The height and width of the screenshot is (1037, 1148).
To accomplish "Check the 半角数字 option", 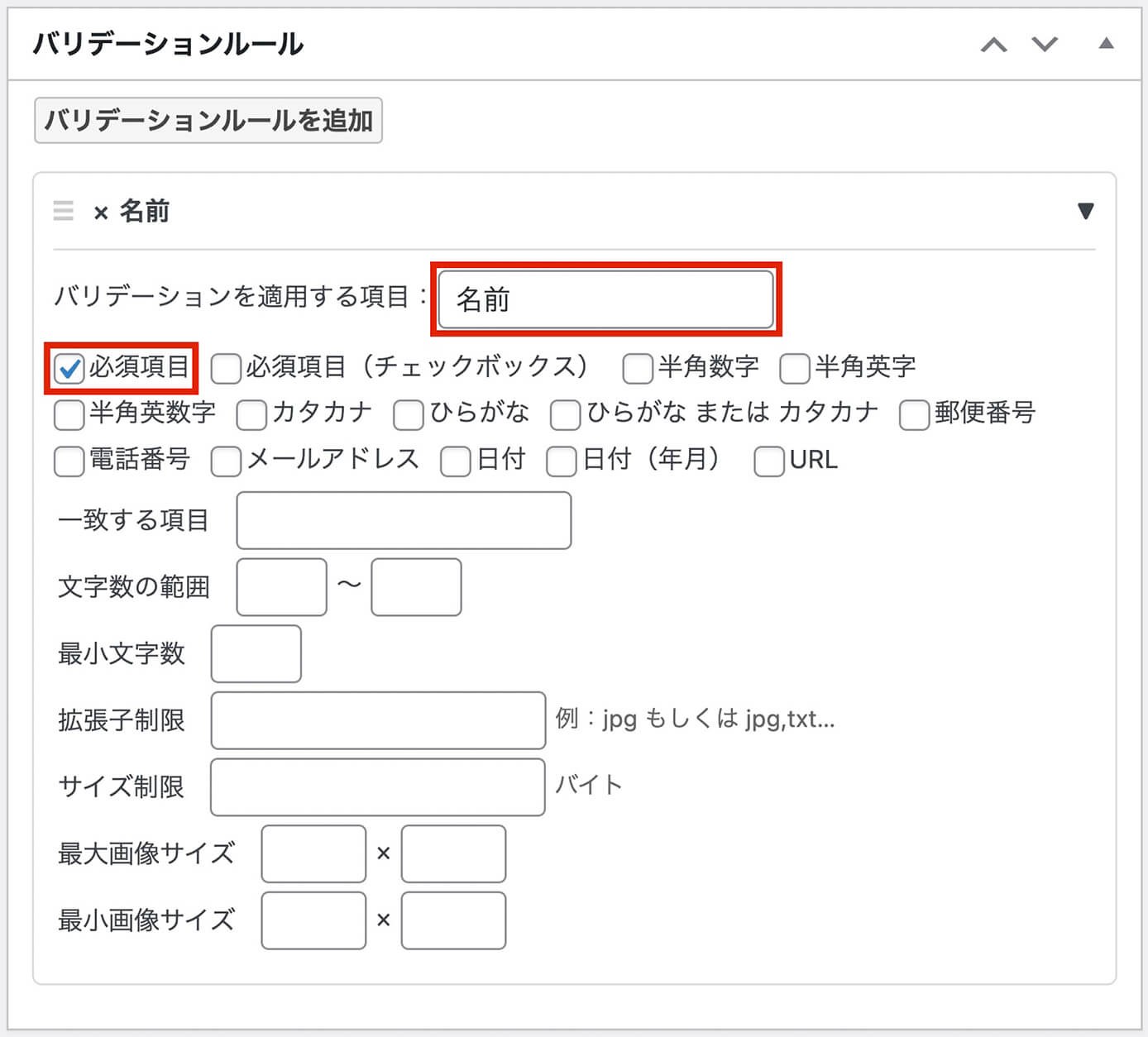I will coord(638,368).
